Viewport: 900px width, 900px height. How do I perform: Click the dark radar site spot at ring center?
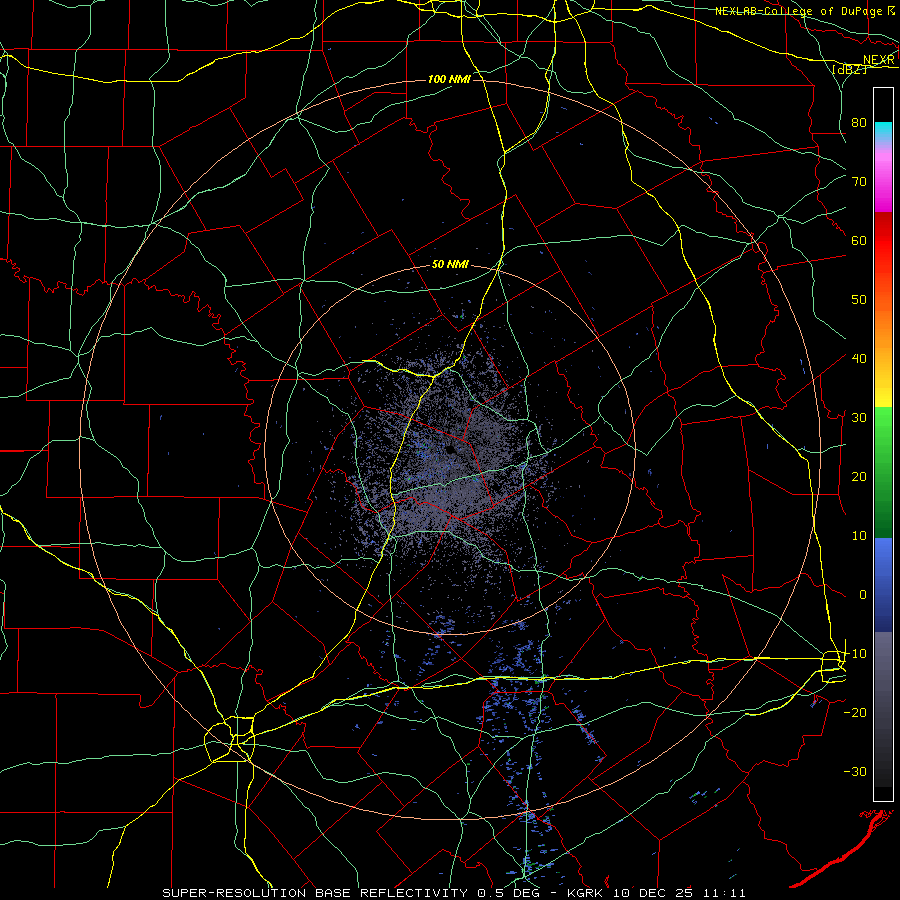(452, 450)
